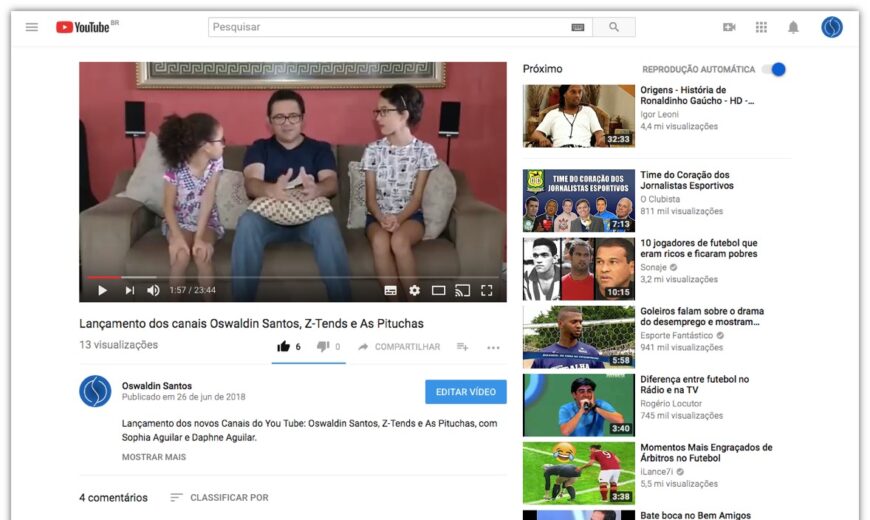Toggle Reprodução Automática switch
The height and width of the screenshot is (520, 870).
[774, 69]
